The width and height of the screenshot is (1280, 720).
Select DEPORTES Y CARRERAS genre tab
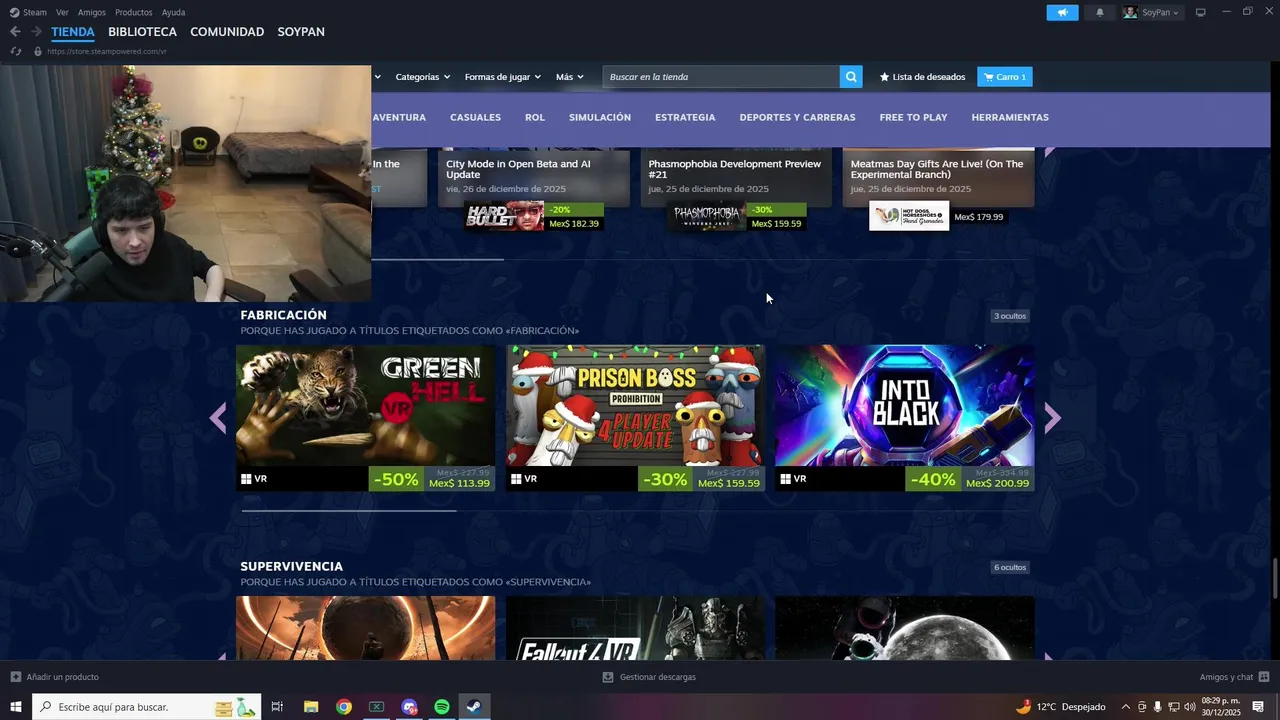(797, 117)
